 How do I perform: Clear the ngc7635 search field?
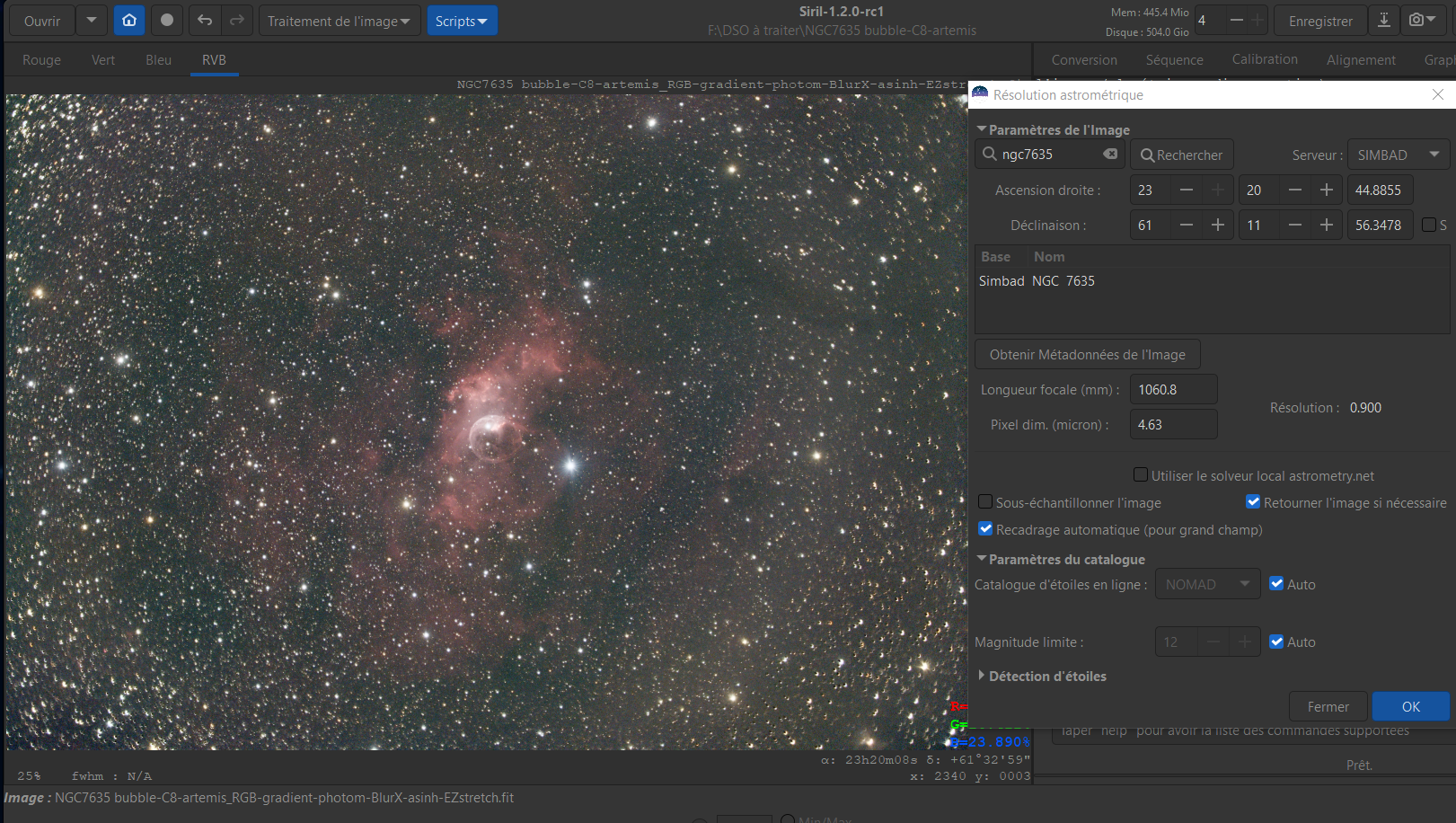1111,154
